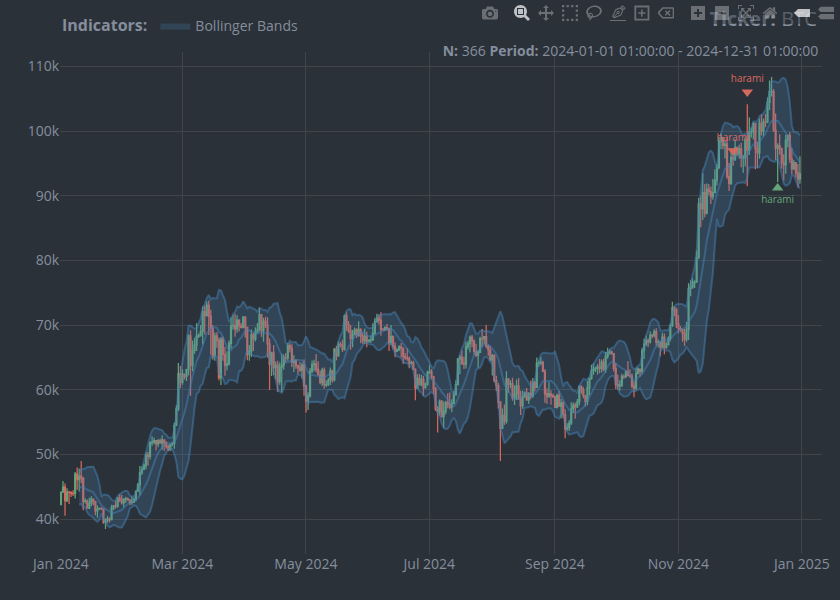Choose the draw rectangle tool
This screenshot has width=840, height=600.
[642, 13]
